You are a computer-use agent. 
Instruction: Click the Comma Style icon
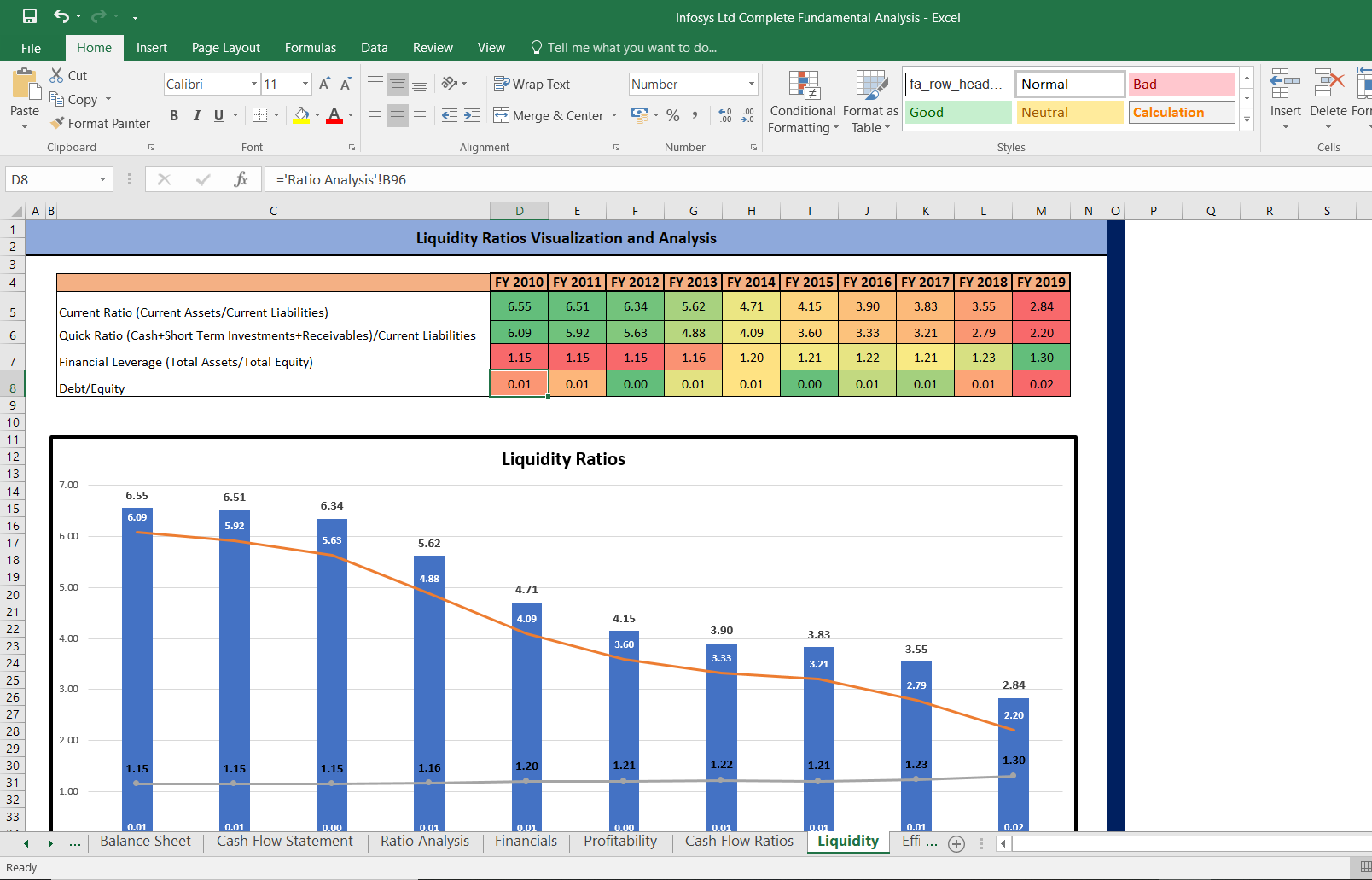click(695, 115)
